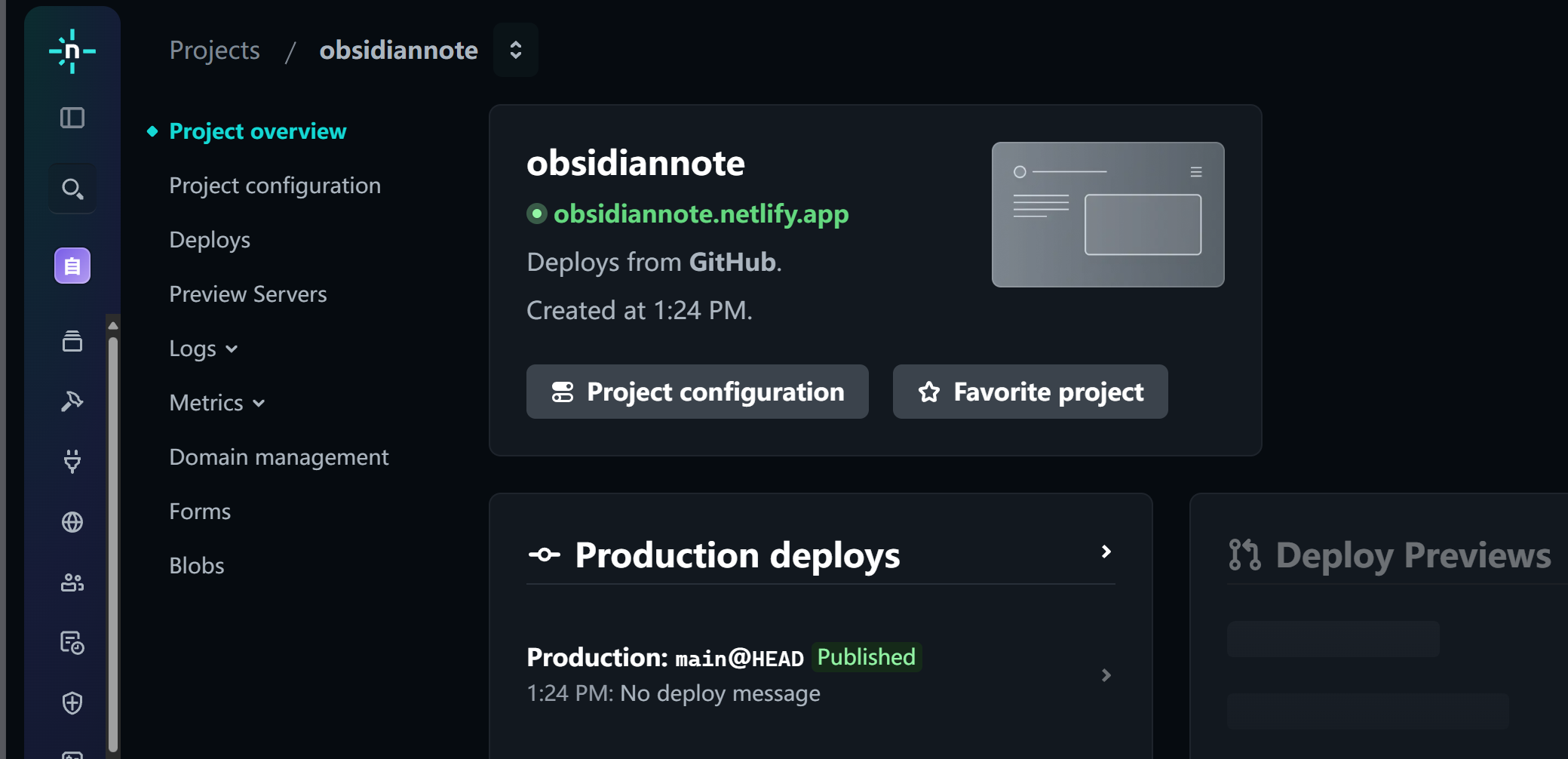1568x759 pixels.
Task: Click the Netlify logo icon
Action: (x=72, y=51)
